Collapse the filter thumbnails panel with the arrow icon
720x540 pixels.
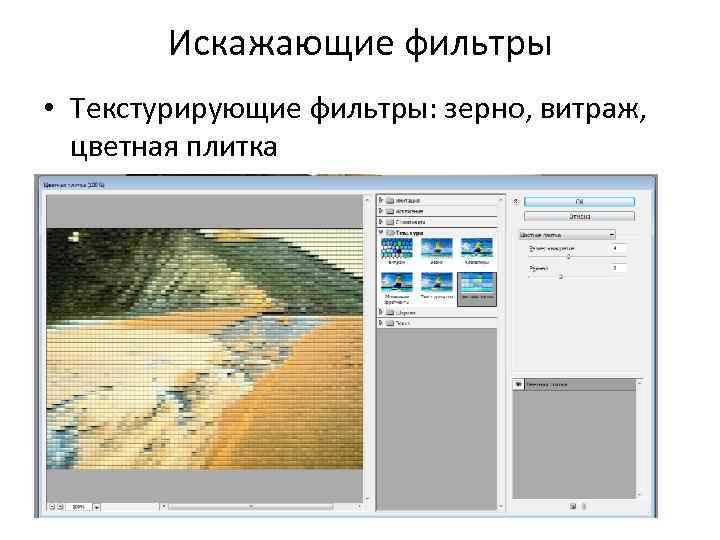point(516,202)
